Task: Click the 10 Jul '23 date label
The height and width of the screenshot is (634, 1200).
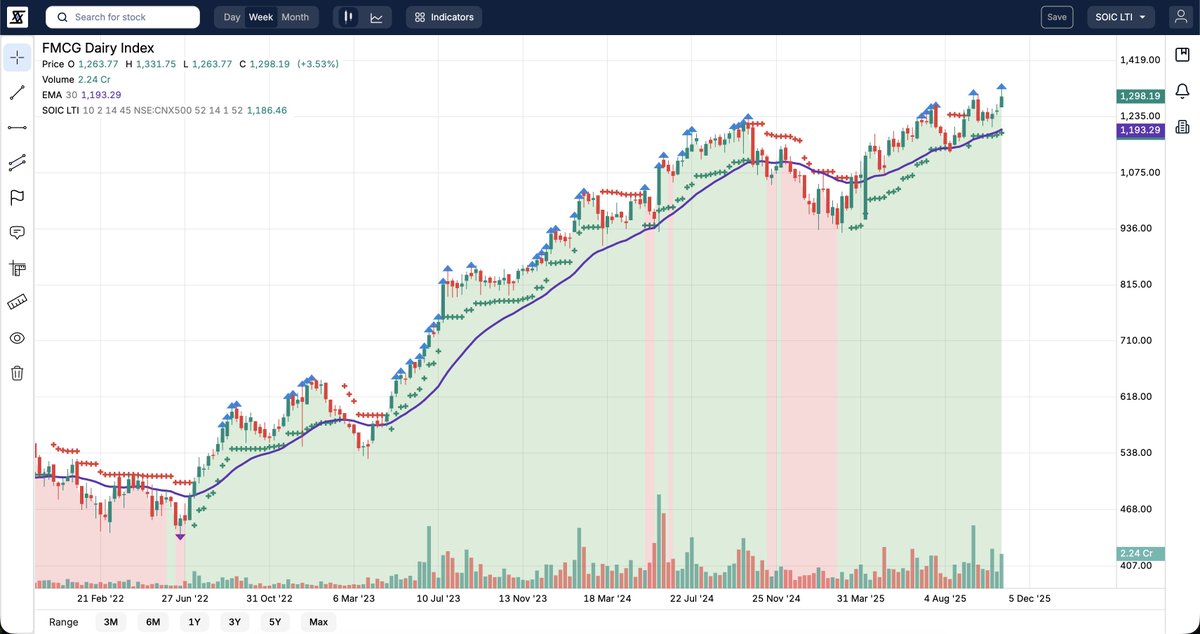Action: pos(439,599)
